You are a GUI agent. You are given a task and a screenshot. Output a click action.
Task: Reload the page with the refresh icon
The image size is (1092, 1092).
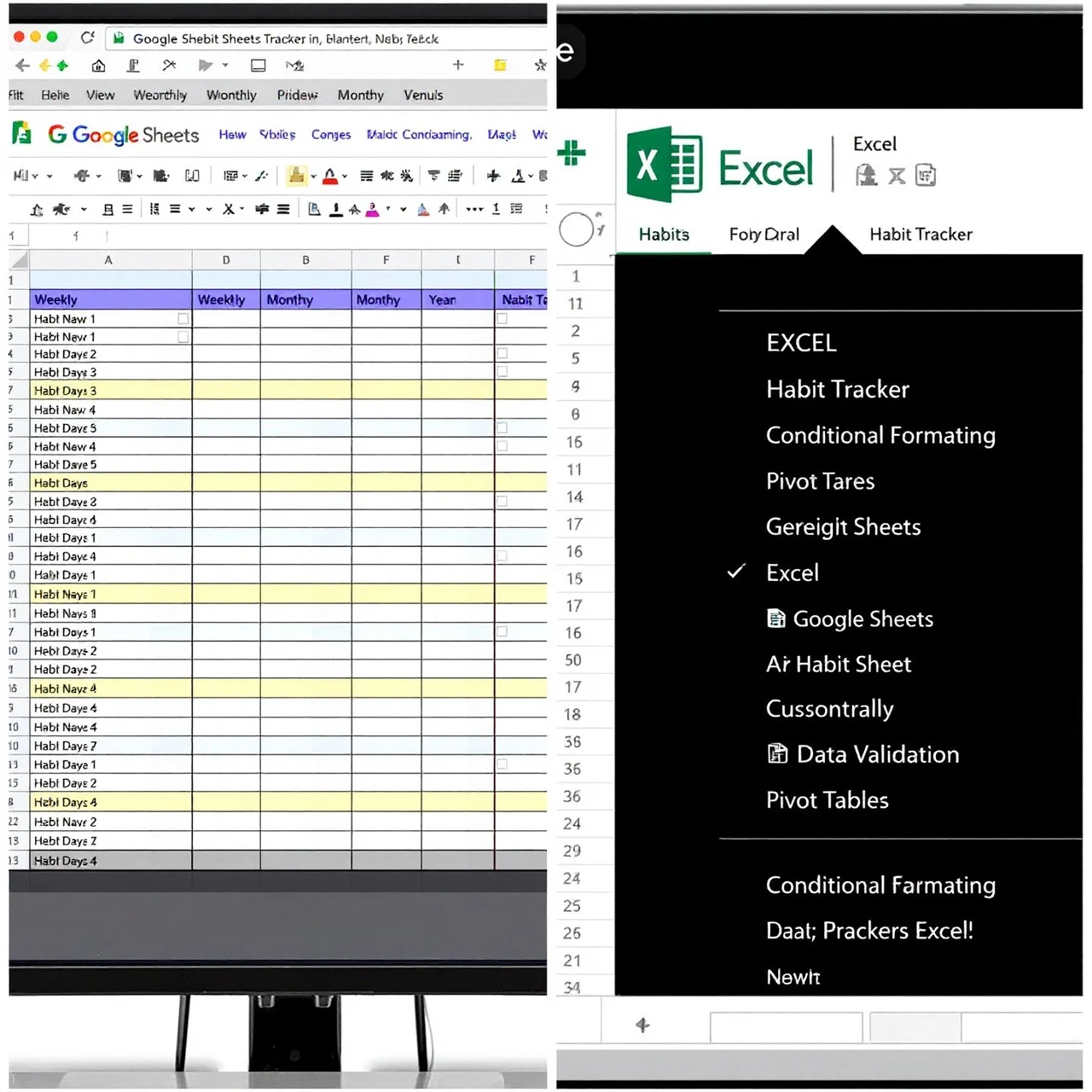tap(87, 38)
